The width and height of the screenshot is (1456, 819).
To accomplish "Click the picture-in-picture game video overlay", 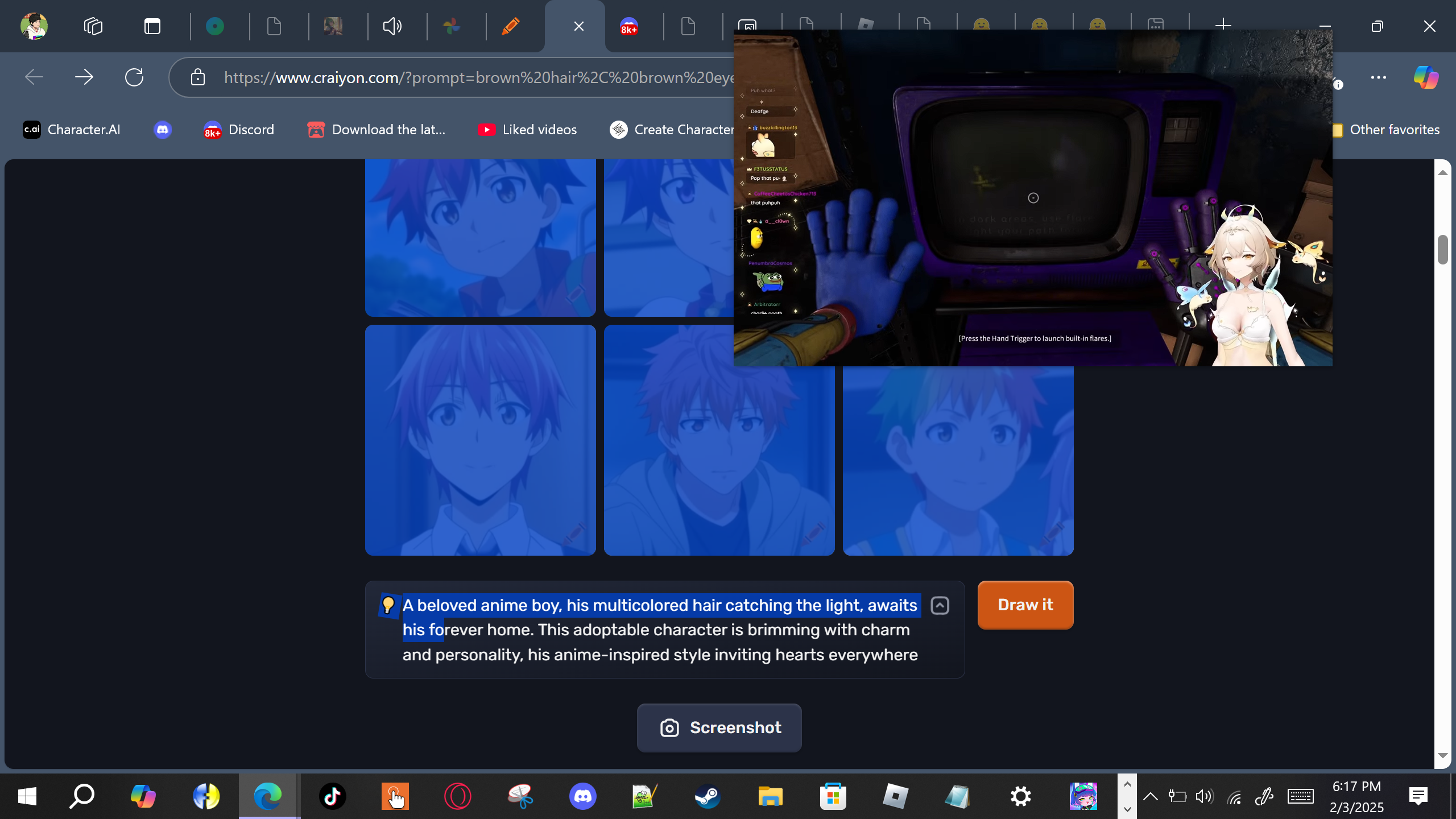I will click(x=1033, y=198).
